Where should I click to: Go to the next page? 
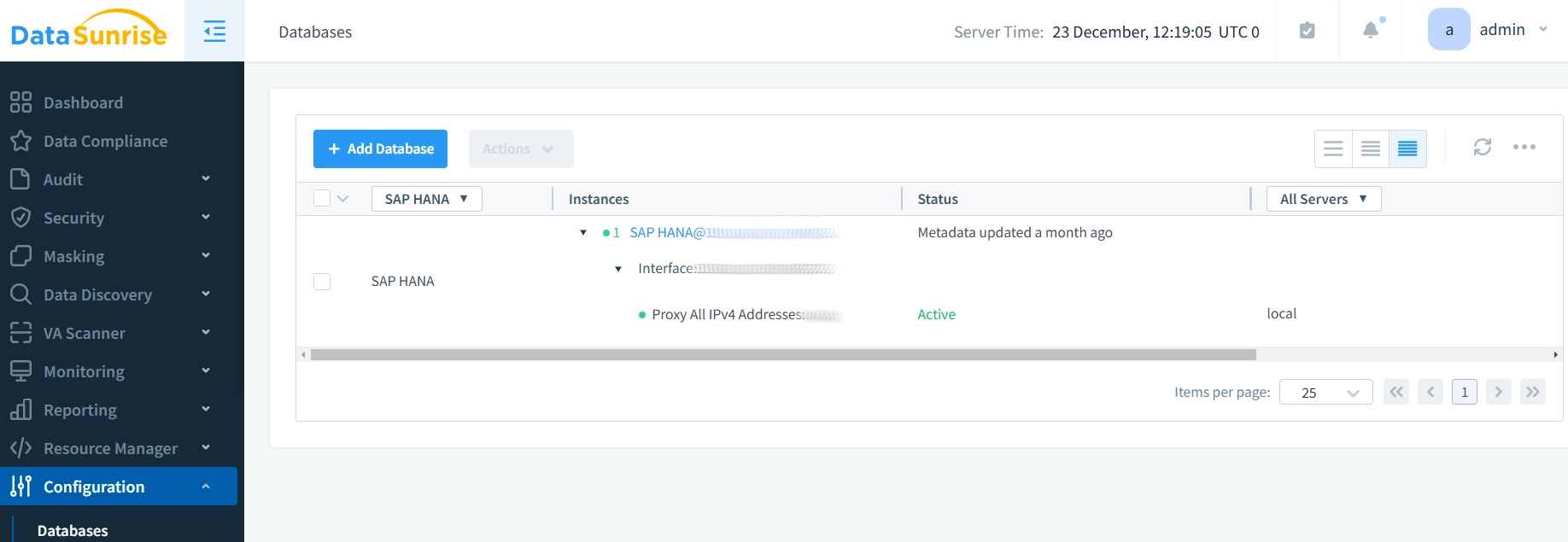pos(1499,392)
